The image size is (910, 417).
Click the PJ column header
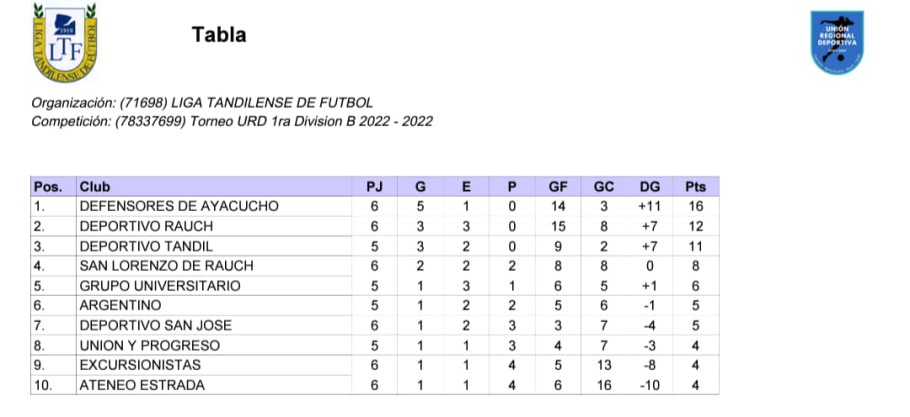(374, 187)
